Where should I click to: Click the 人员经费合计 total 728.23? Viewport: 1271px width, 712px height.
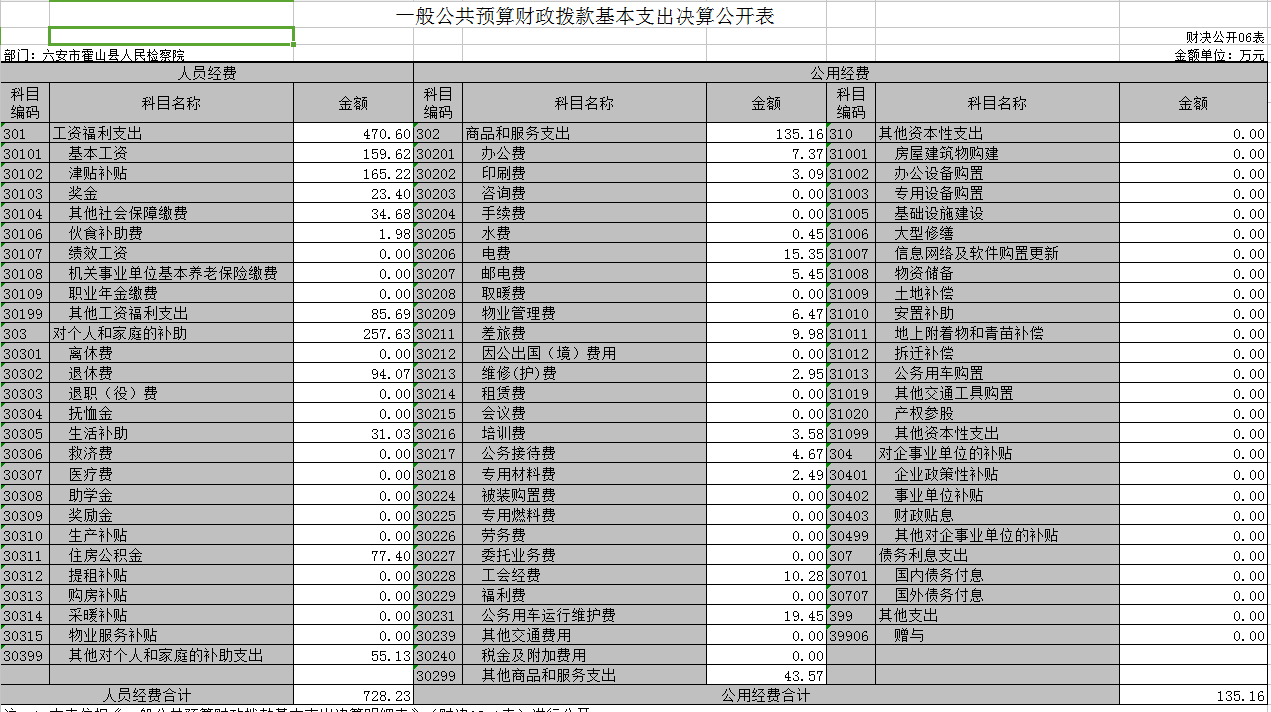pyautogui.click(x=353, y=695)
